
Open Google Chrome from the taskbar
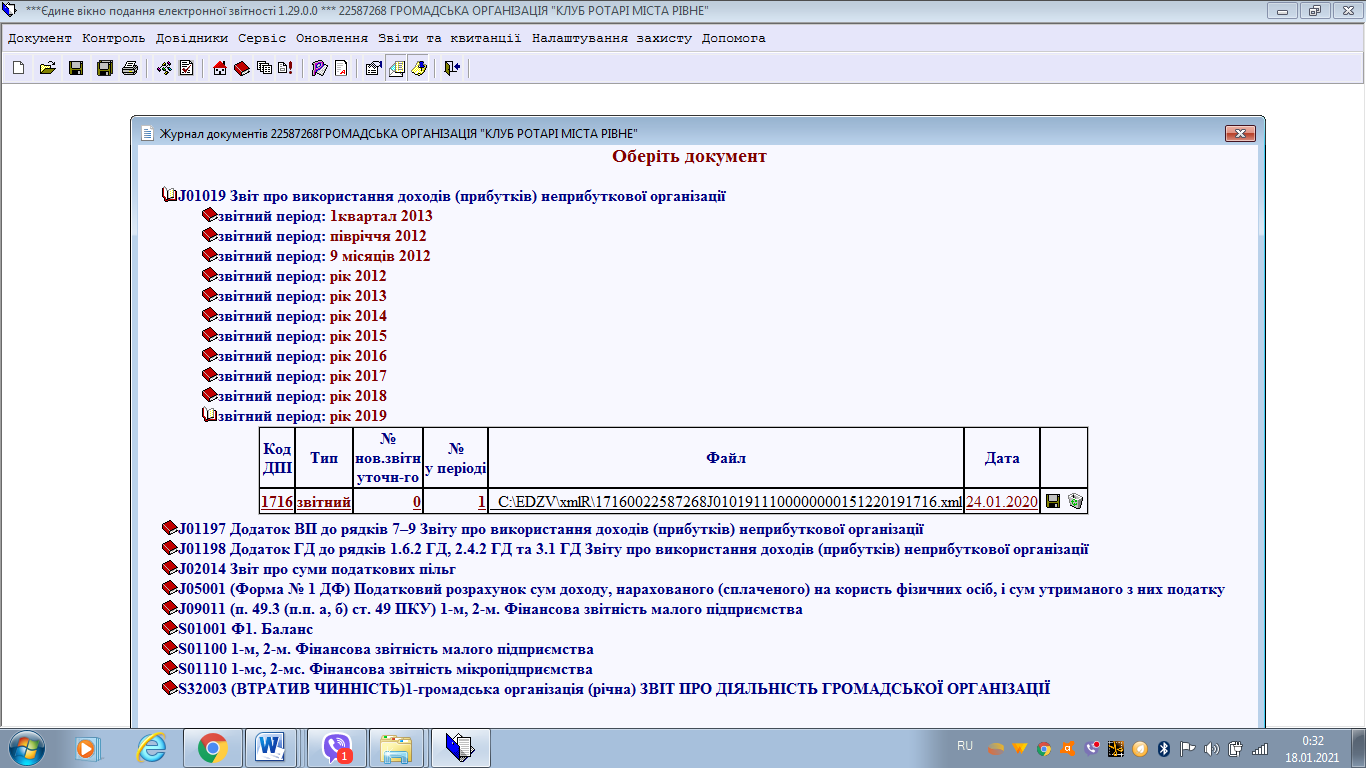point(212,747)
